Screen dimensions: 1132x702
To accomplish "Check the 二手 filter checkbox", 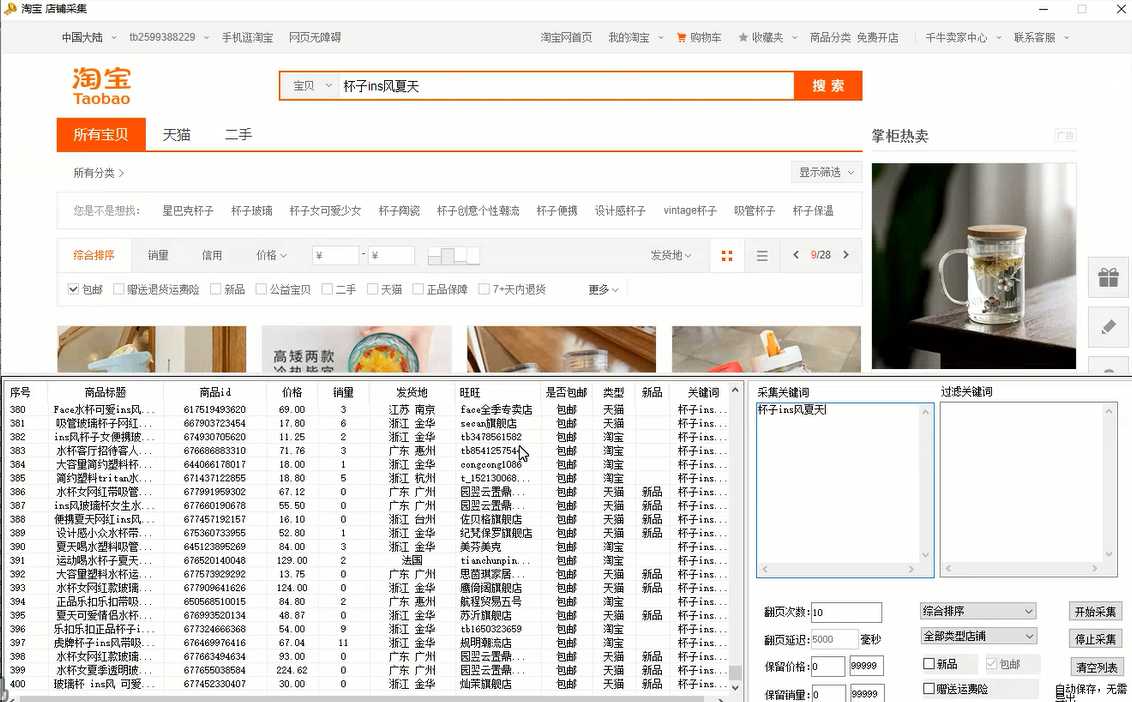I will click(326, 289).
